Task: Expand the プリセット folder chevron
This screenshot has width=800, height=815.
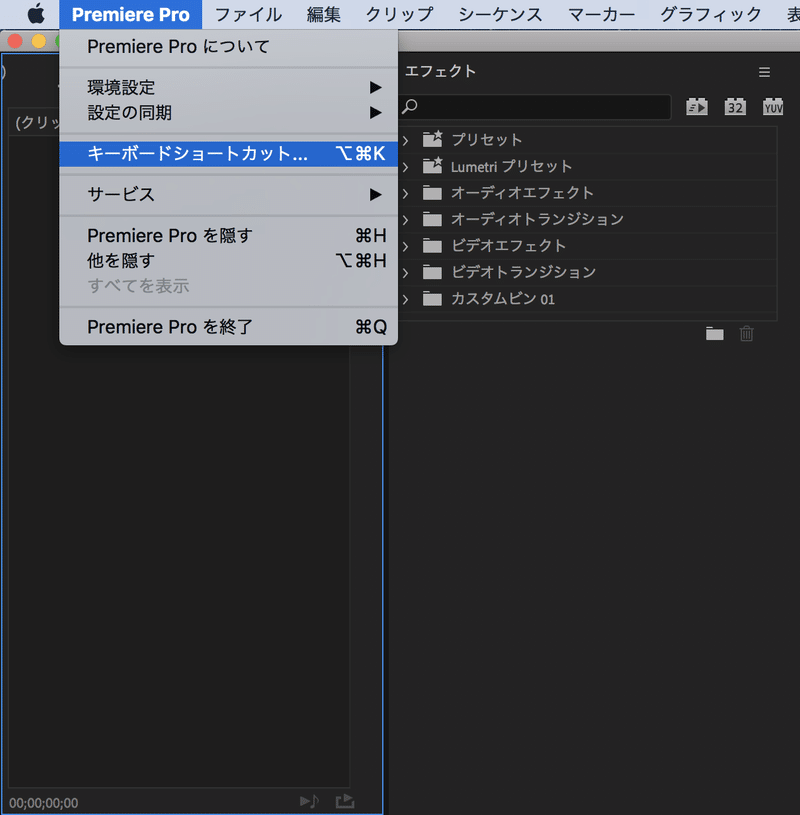Action: (405, 140)
